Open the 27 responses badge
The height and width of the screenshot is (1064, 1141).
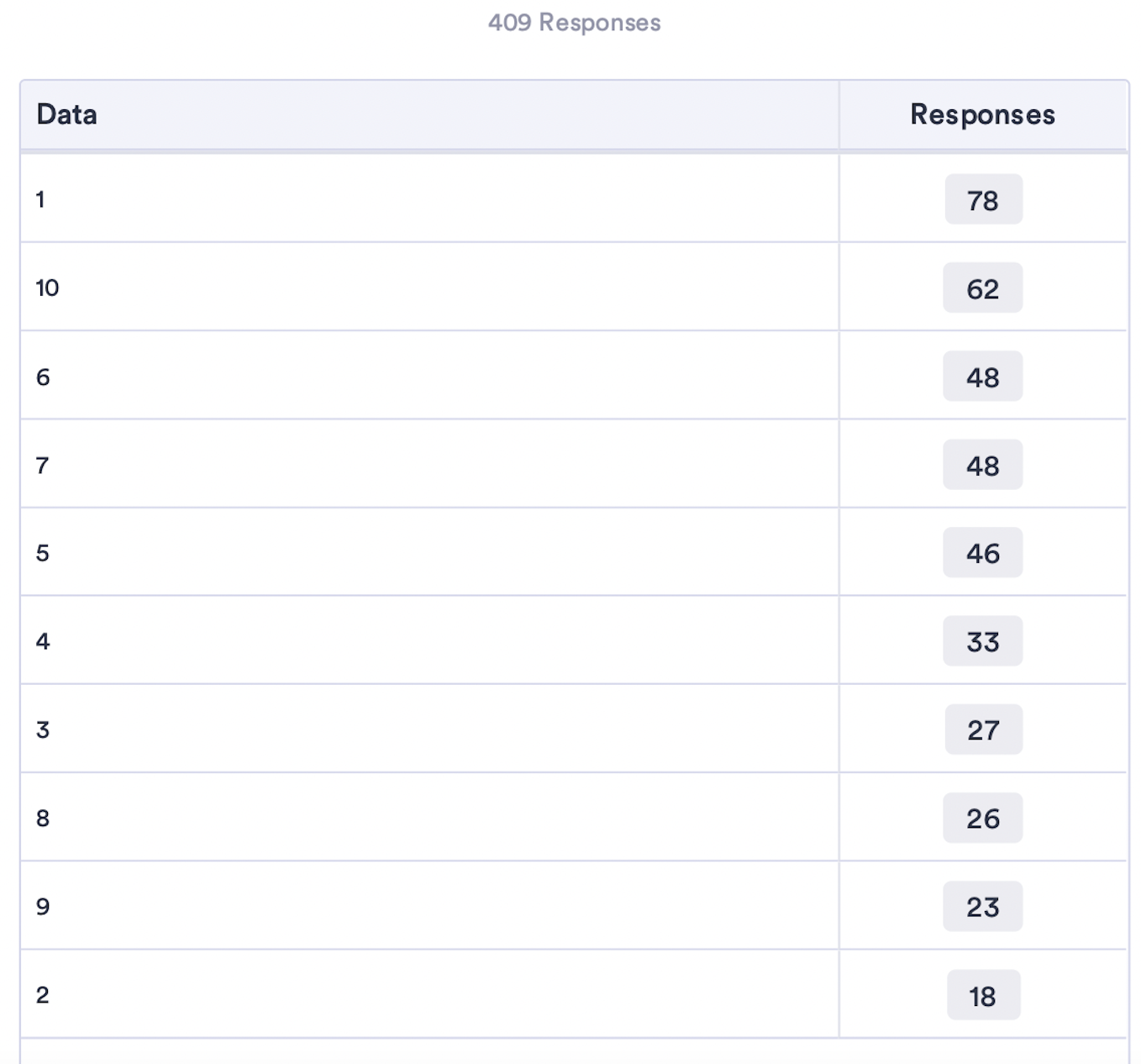[x=983, y=730]
